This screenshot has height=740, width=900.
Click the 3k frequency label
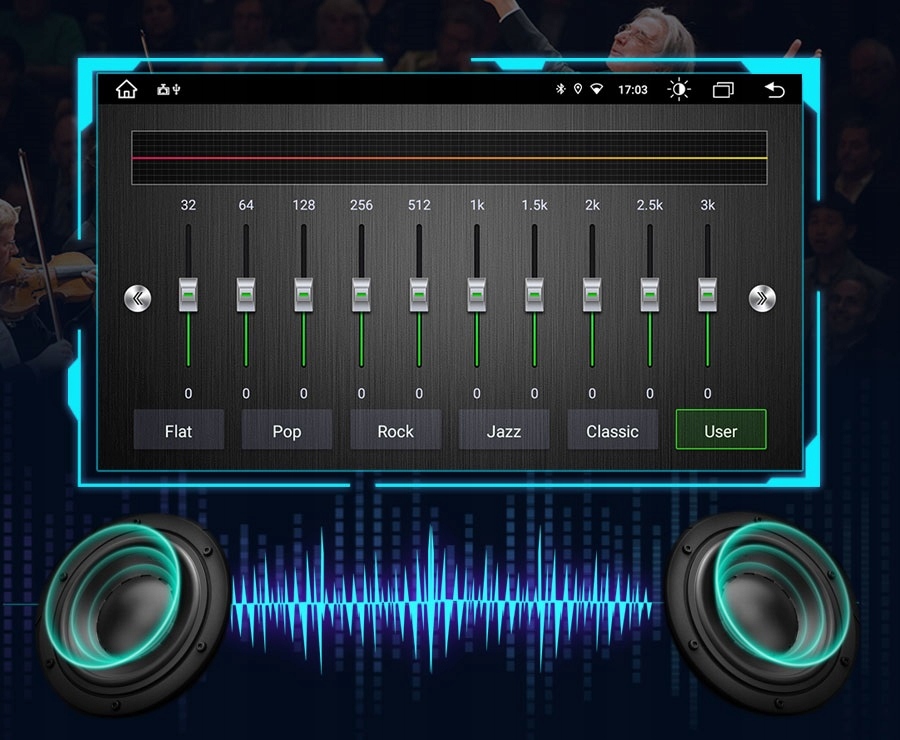tap(707, 205)
